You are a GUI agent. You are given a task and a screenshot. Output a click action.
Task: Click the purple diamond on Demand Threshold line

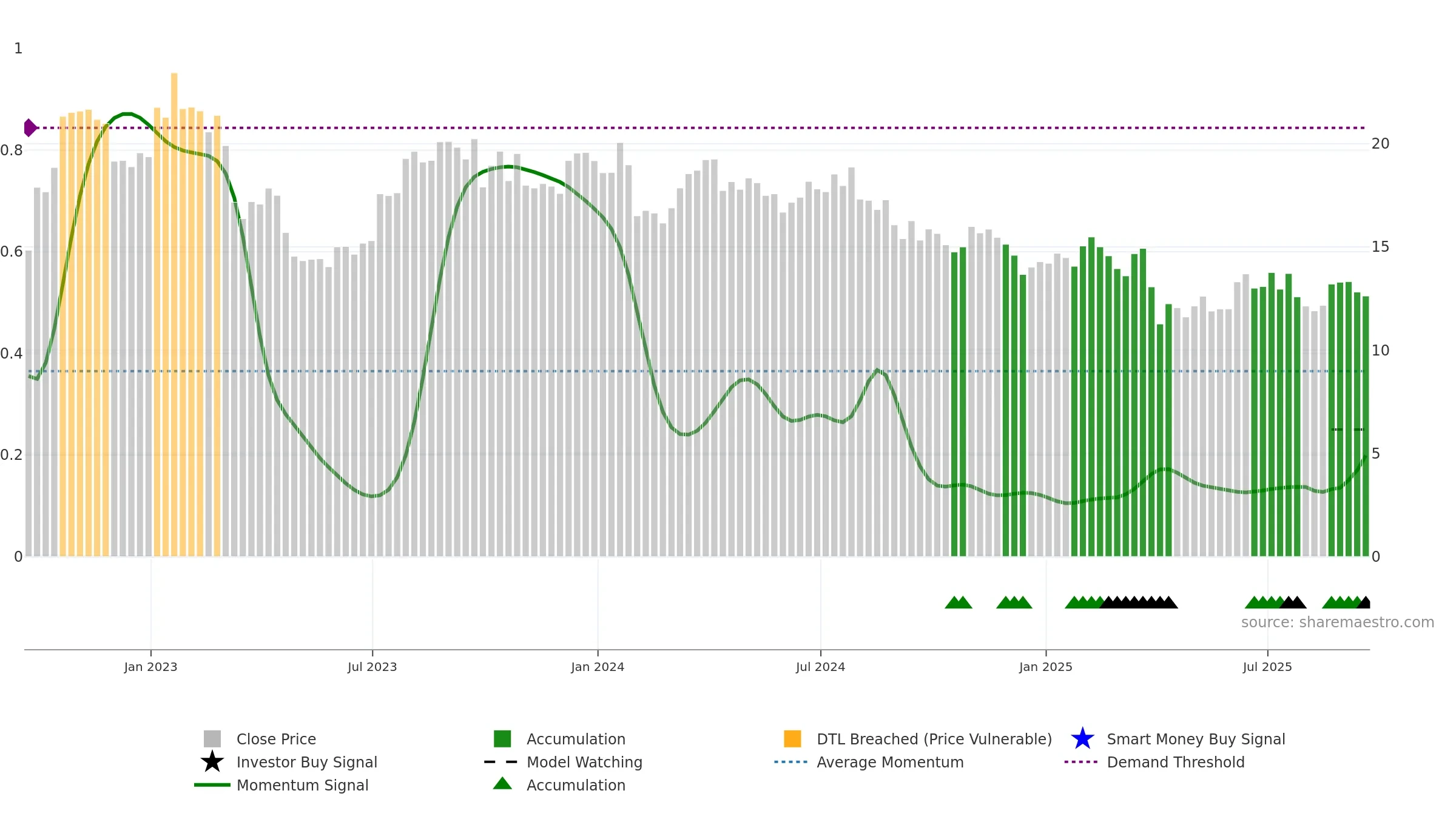point(30,128)
